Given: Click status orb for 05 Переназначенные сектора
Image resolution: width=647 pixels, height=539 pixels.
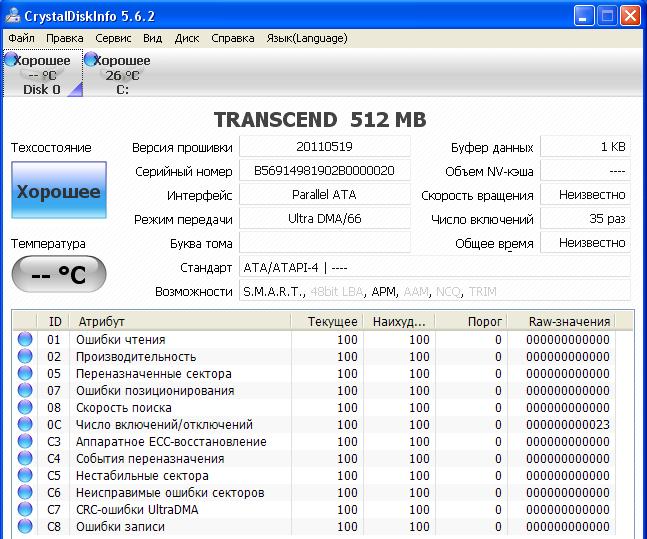Looking at the screenshot, I should pos(25,373).
